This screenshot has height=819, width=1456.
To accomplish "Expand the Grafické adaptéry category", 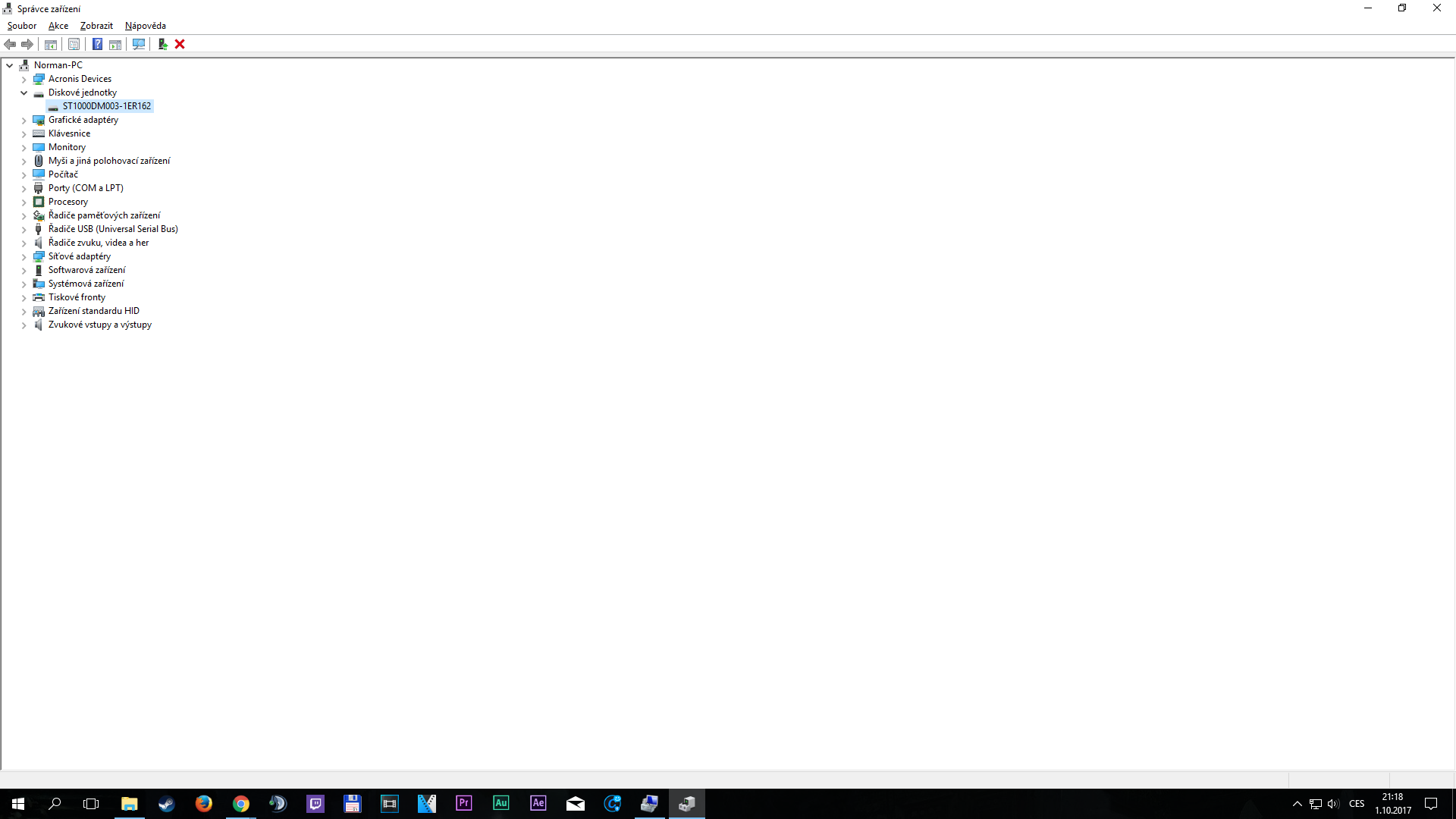I will [x=24, y=120].
